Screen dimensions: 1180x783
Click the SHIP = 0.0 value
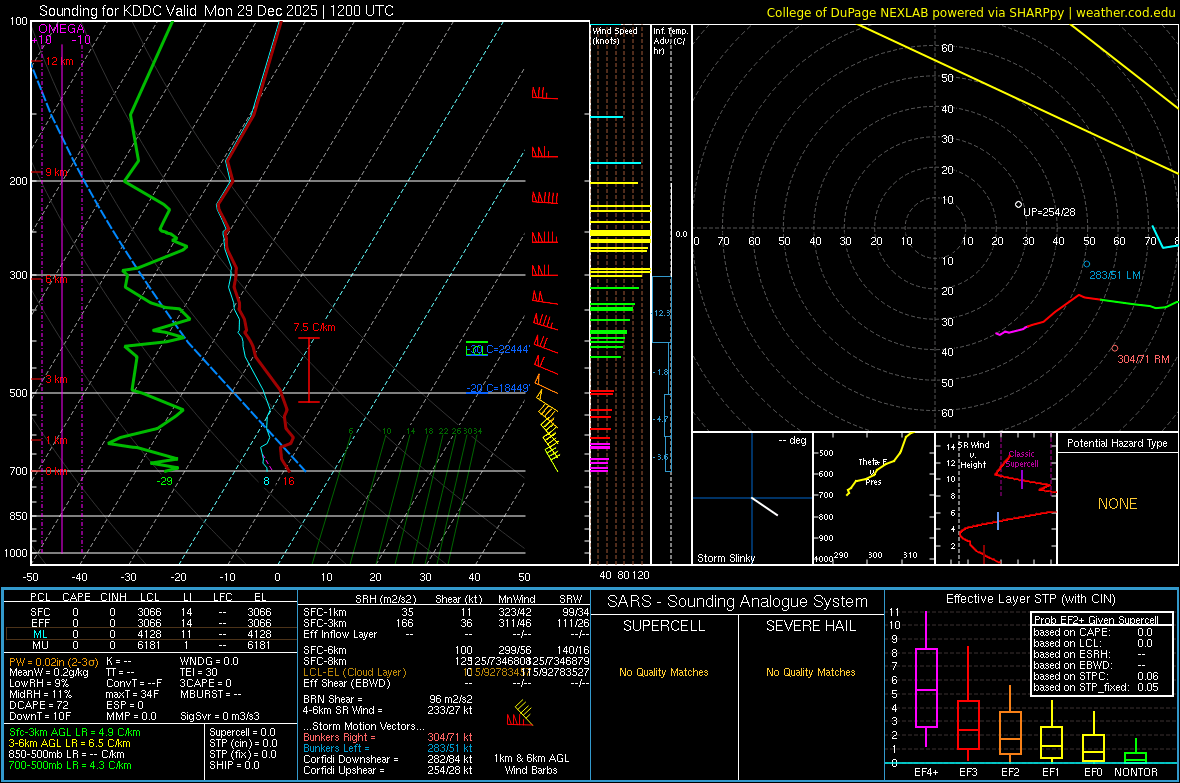click(234, 765)
